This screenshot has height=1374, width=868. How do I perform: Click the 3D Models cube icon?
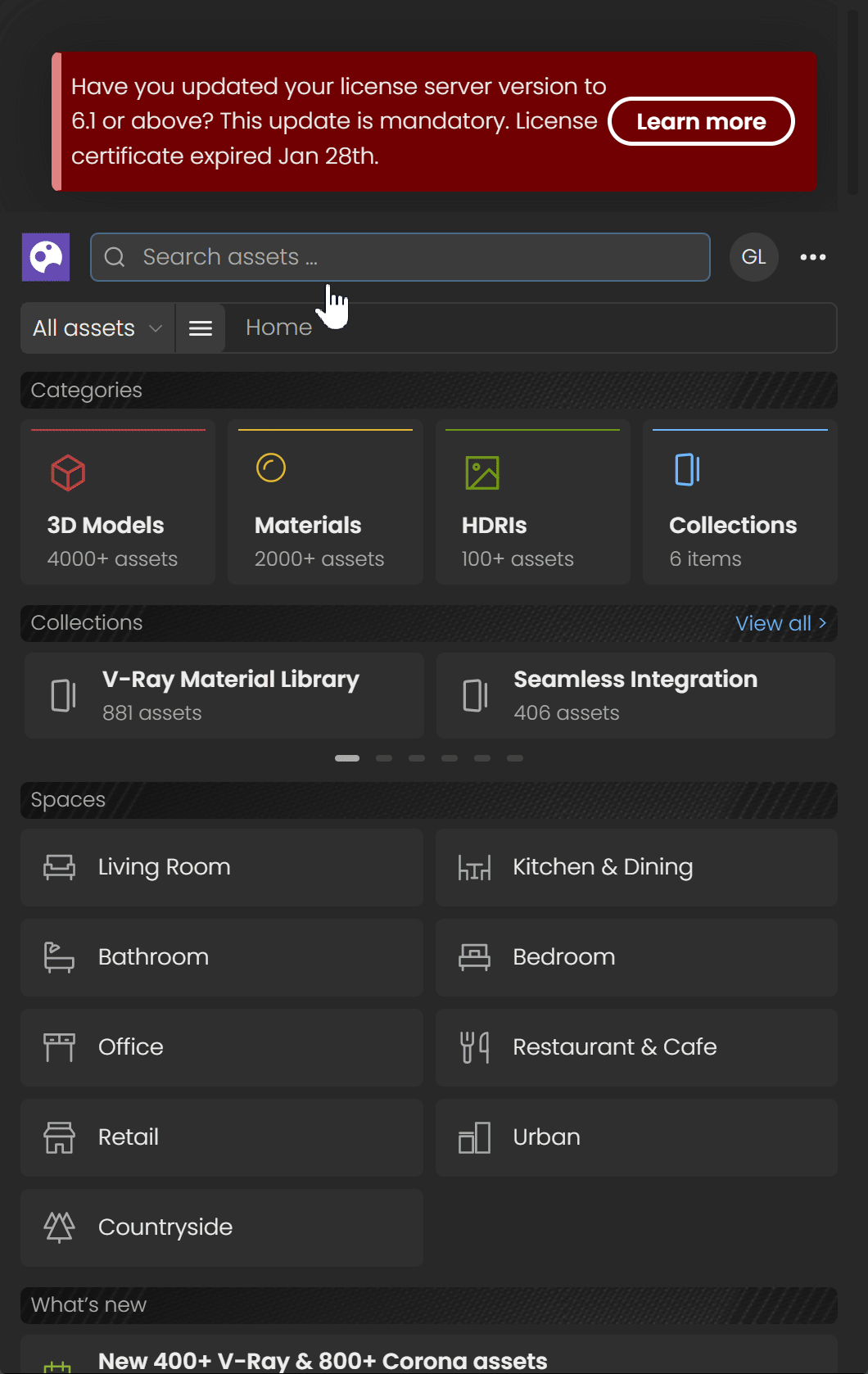[68, 472]
